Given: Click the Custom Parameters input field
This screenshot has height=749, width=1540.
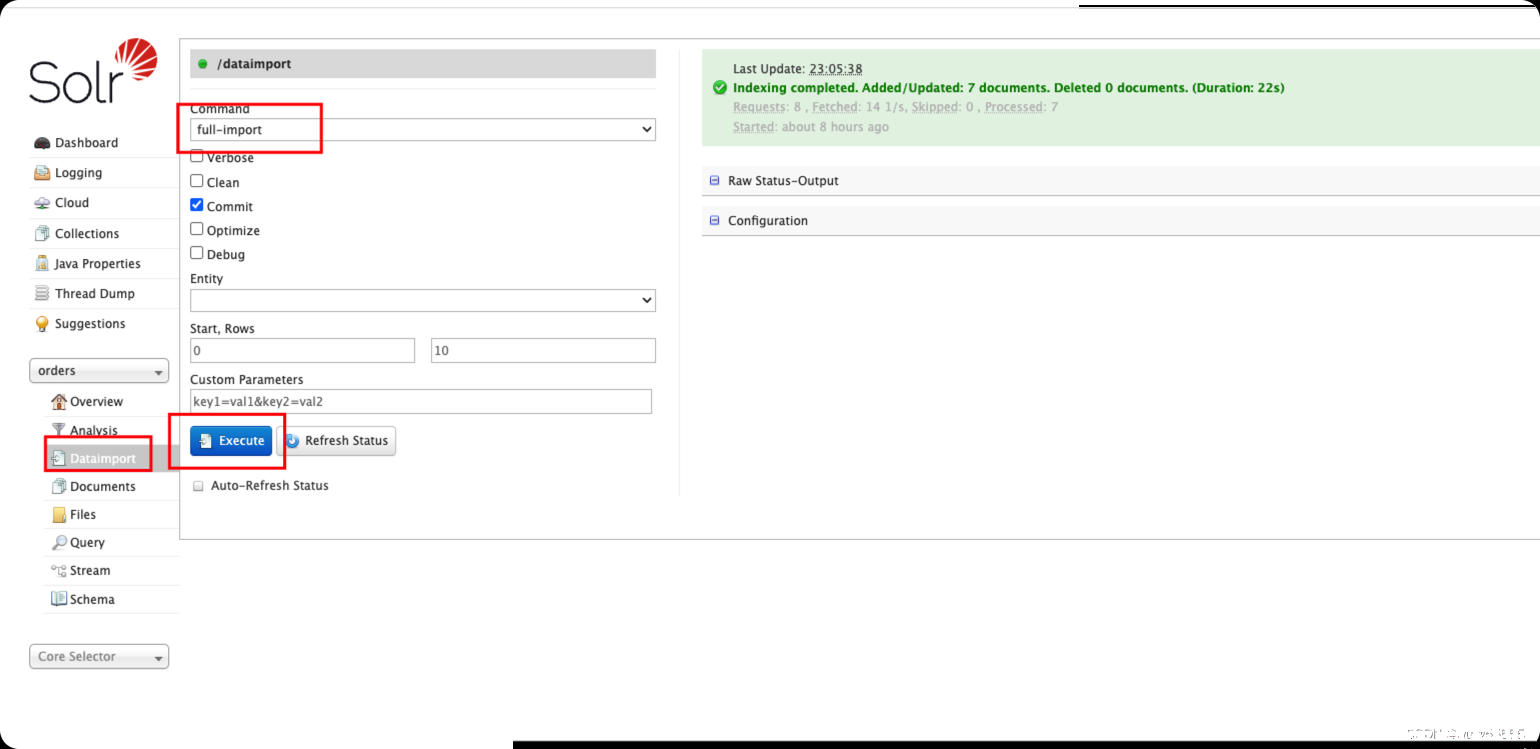Looking at the screenshot, I should [x=421, y=402].
